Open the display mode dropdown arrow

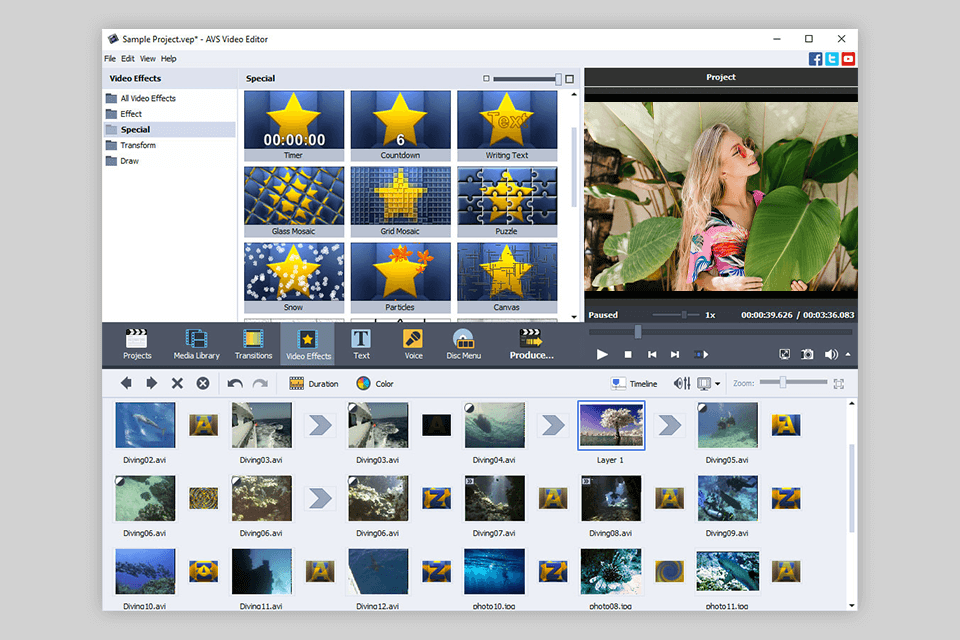point(718,383)
